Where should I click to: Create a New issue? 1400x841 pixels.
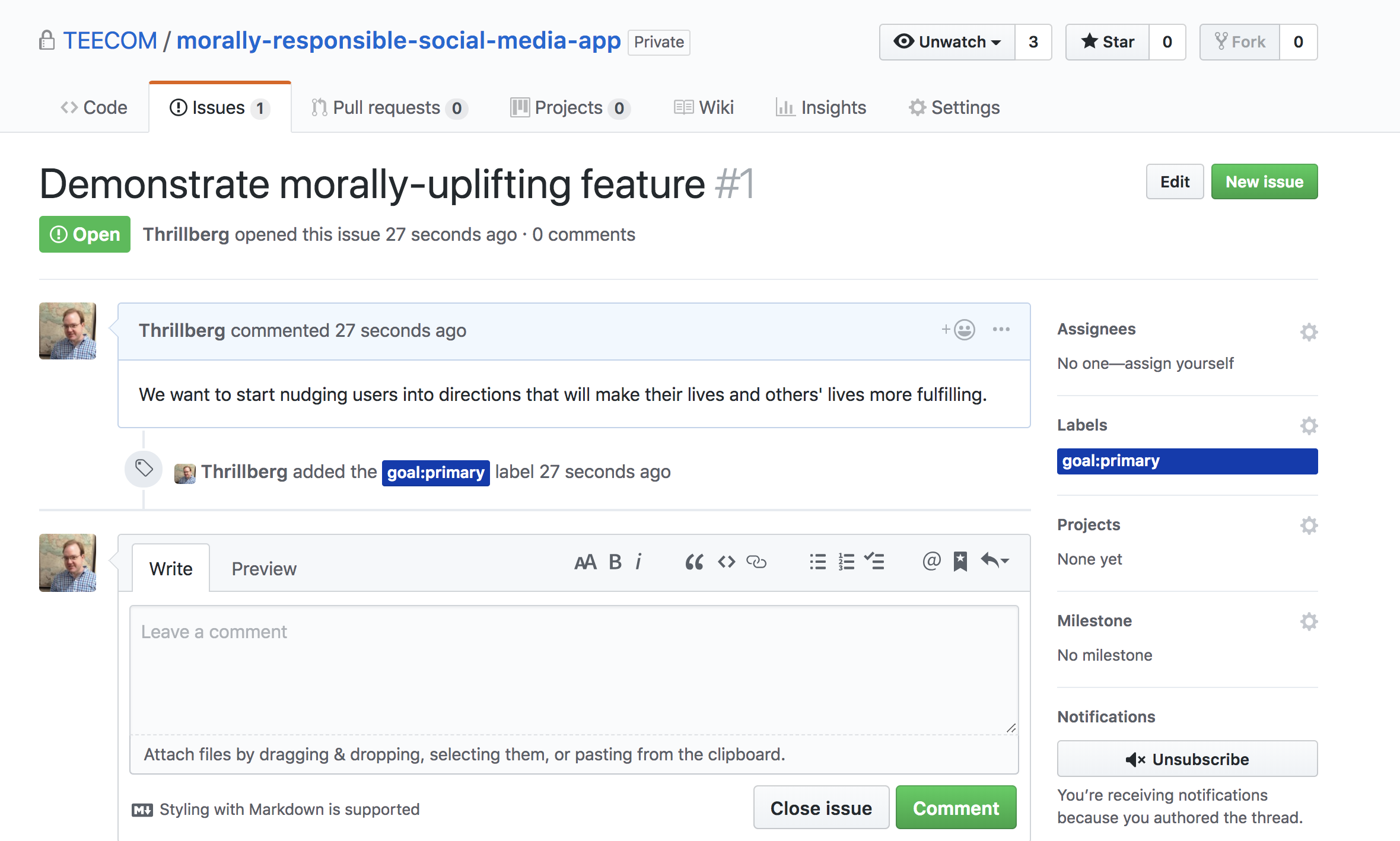pos(1264,181)
